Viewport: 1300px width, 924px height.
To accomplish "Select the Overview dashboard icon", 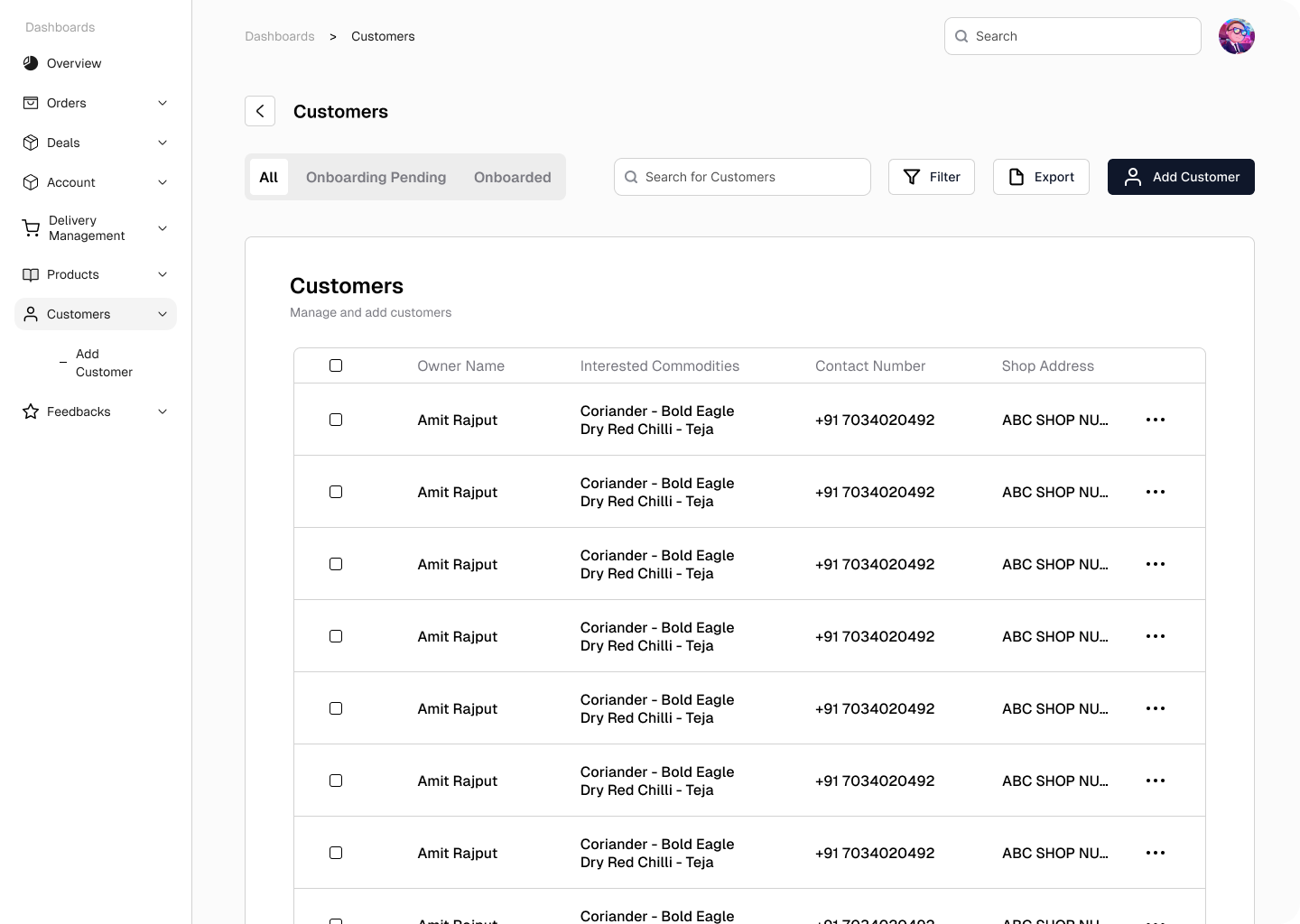I will coord(30,63).
